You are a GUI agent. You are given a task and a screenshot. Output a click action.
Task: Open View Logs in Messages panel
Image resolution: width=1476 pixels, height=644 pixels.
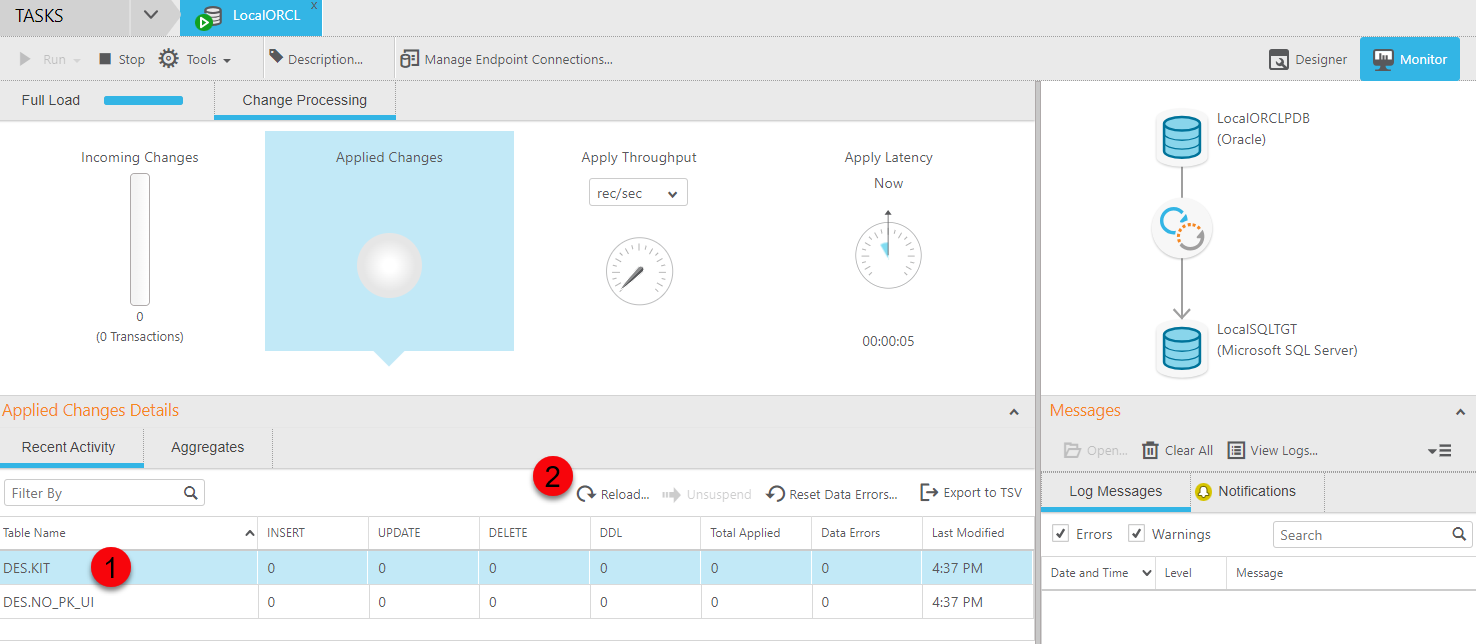pyautogui.click(x=1272, y=450)
